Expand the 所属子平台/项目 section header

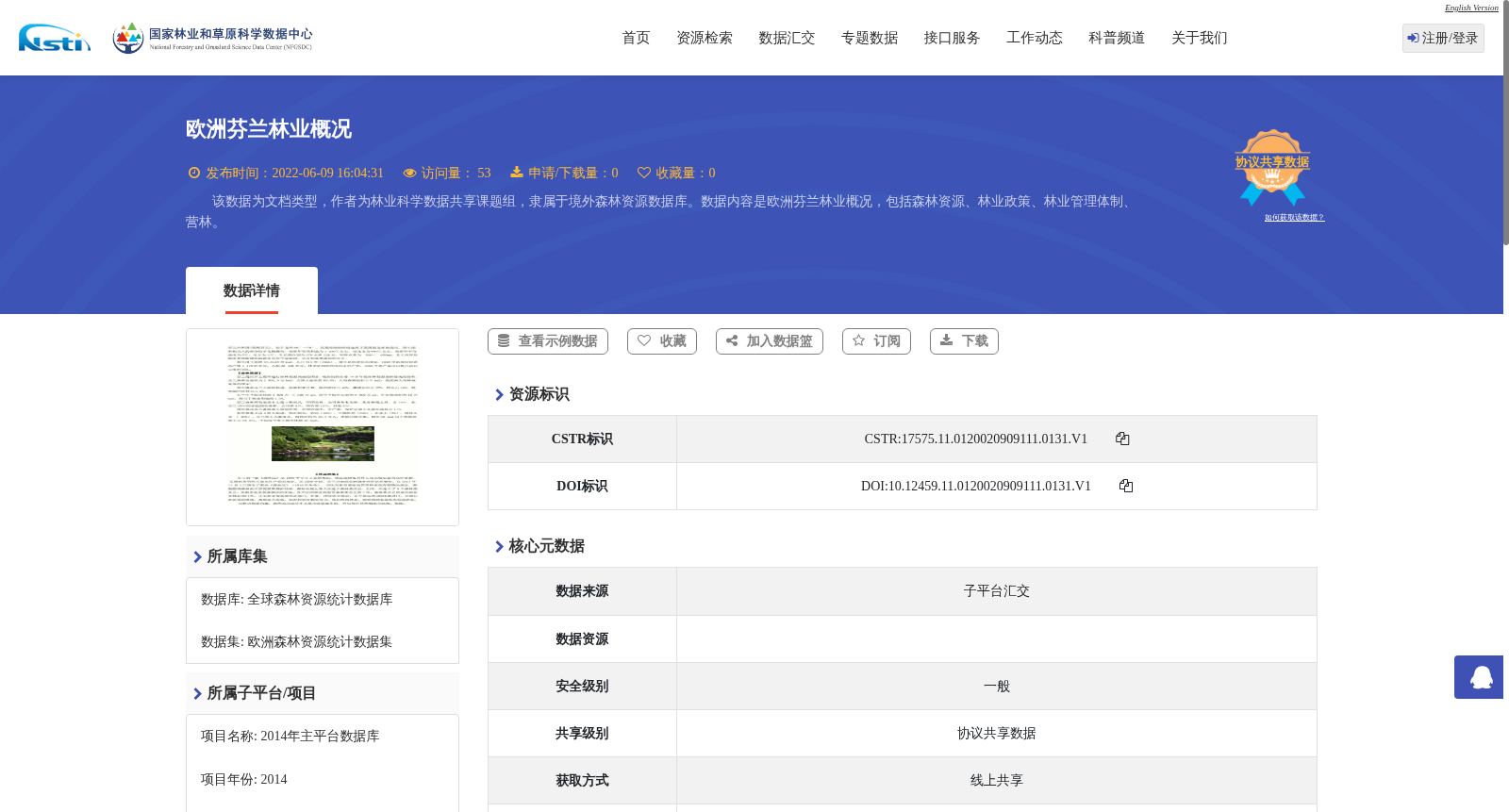click(x=323, y=693)
